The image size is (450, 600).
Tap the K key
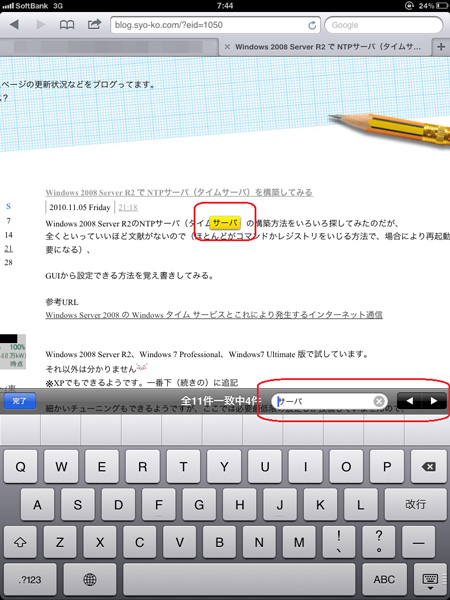(x=320, y=505)
